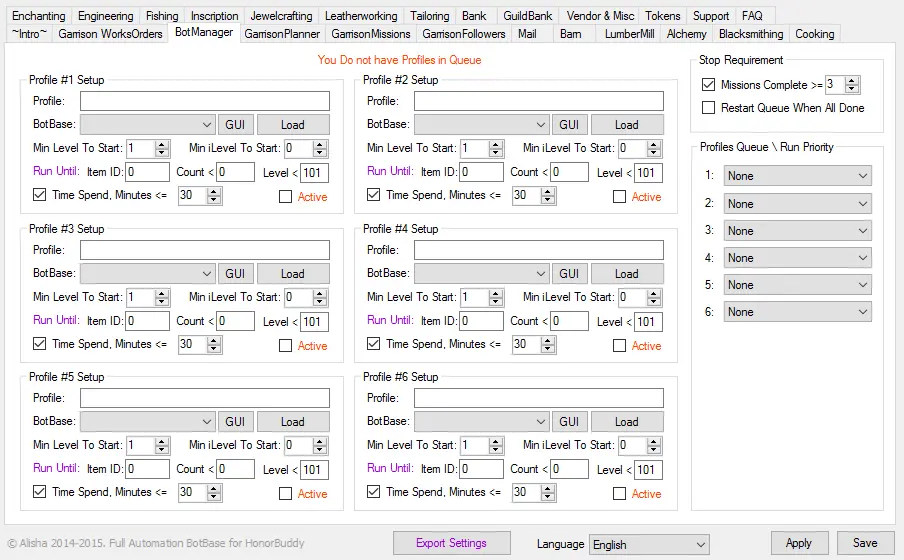Open the Blacksmithing tab
904x560 pixels.
[x=751, y=34]
